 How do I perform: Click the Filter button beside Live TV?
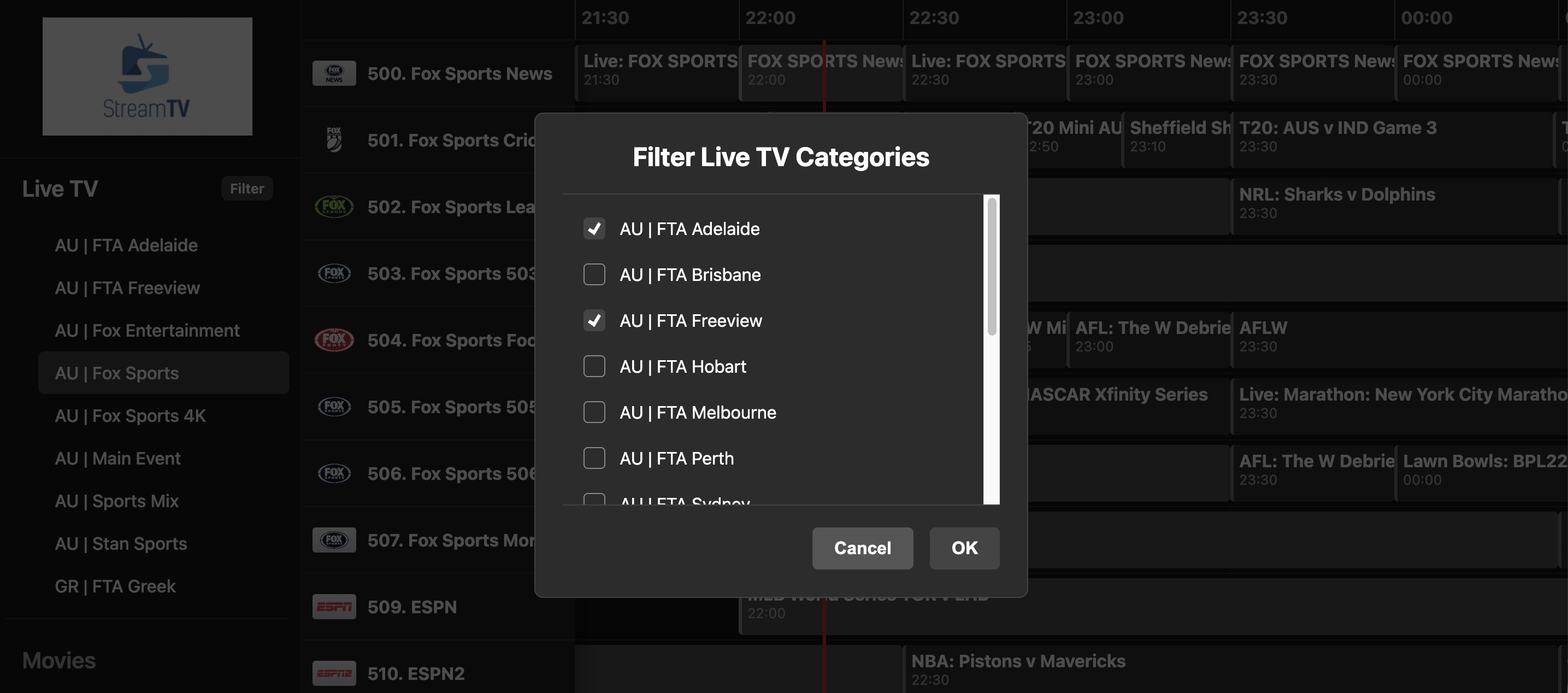[x=246, y=188]
